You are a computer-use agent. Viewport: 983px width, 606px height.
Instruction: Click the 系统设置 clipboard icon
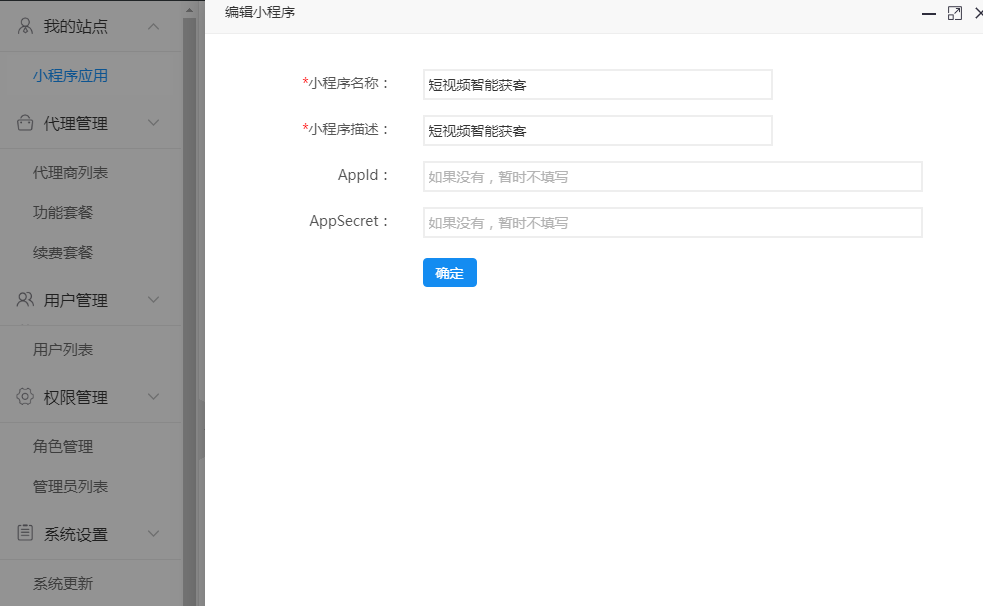coord(25,533)
